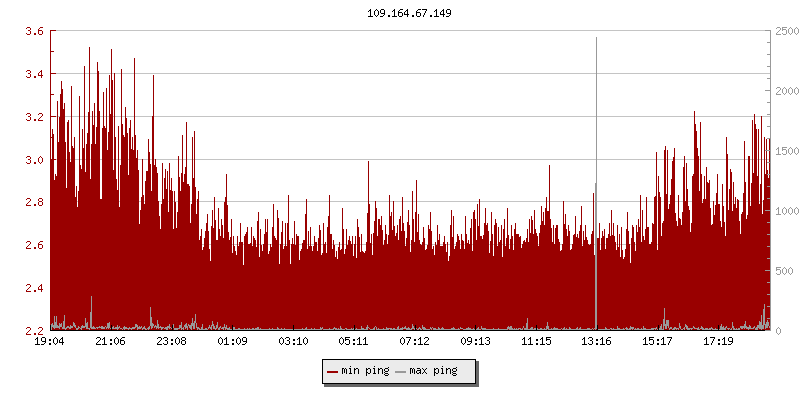Click the 3.6 label on left axis
This screenshot has height=400, width=800.
33,32
